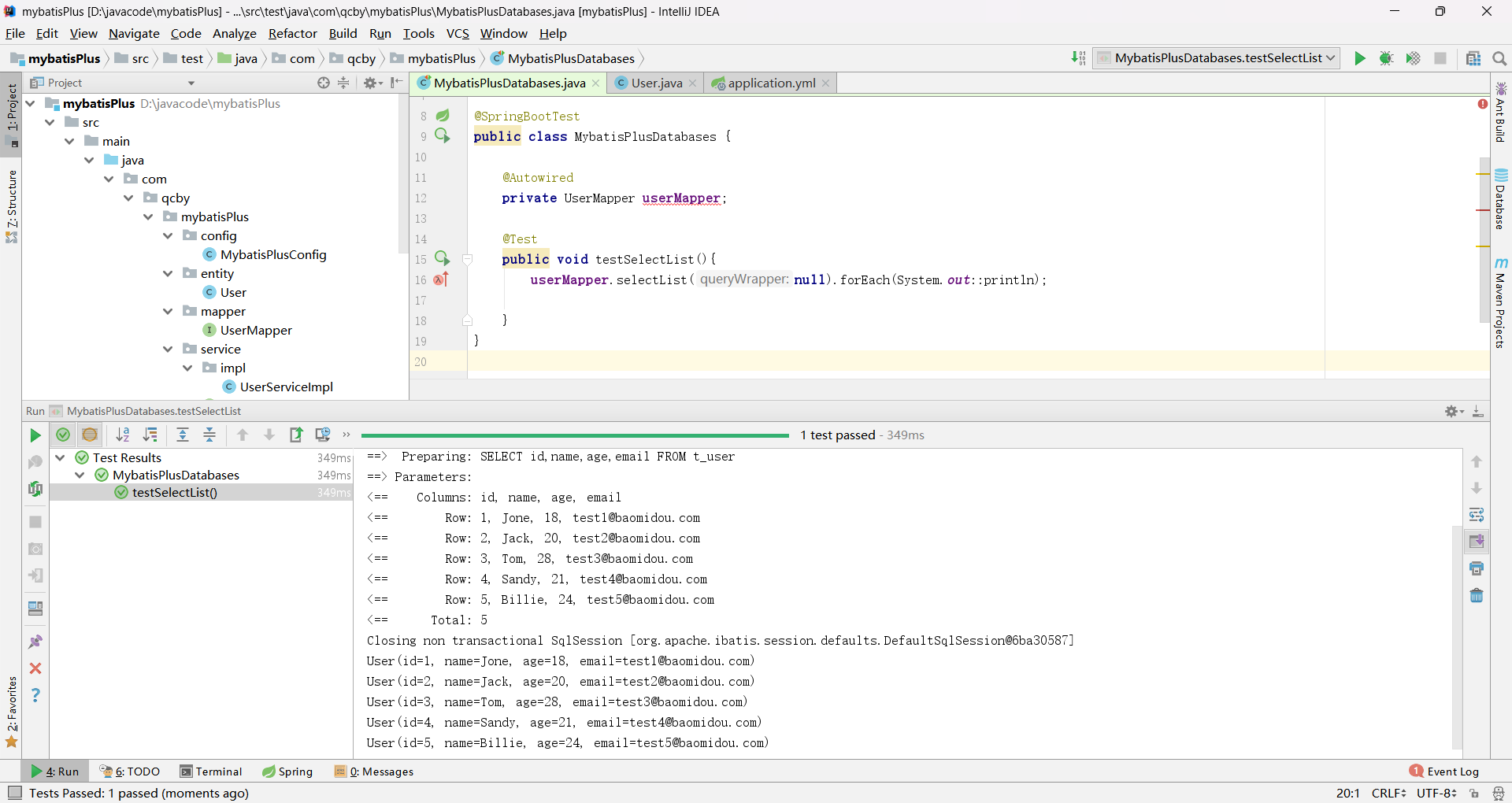Open run configuration dropdown MybatisPlusDatabases.testSelectList
The width and height of the screenshot is (1512, 803).
coord(1217,58)
